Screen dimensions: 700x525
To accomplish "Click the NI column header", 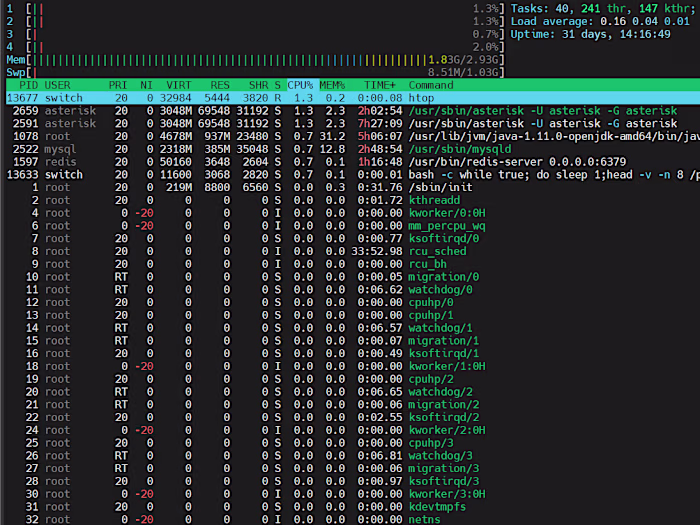I will click(146, 85).
